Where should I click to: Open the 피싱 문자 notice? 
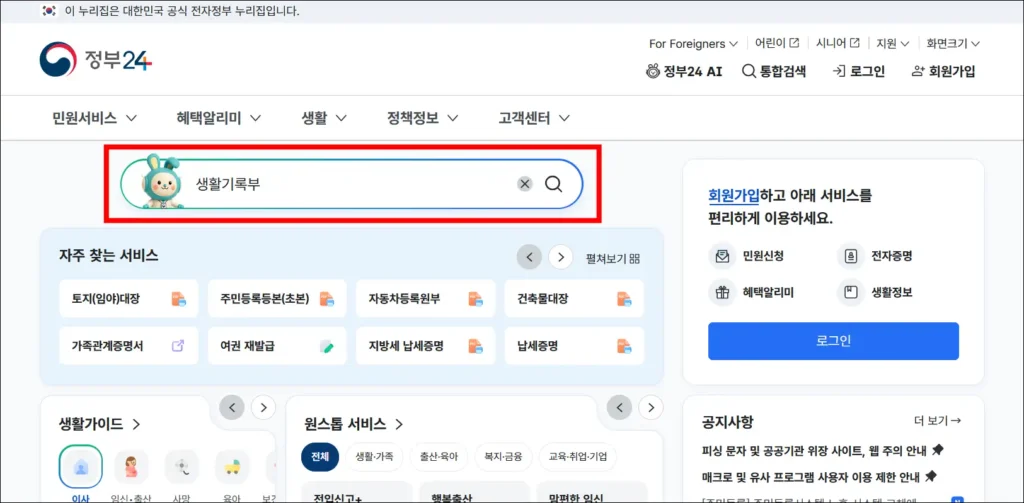pos(822,451)
